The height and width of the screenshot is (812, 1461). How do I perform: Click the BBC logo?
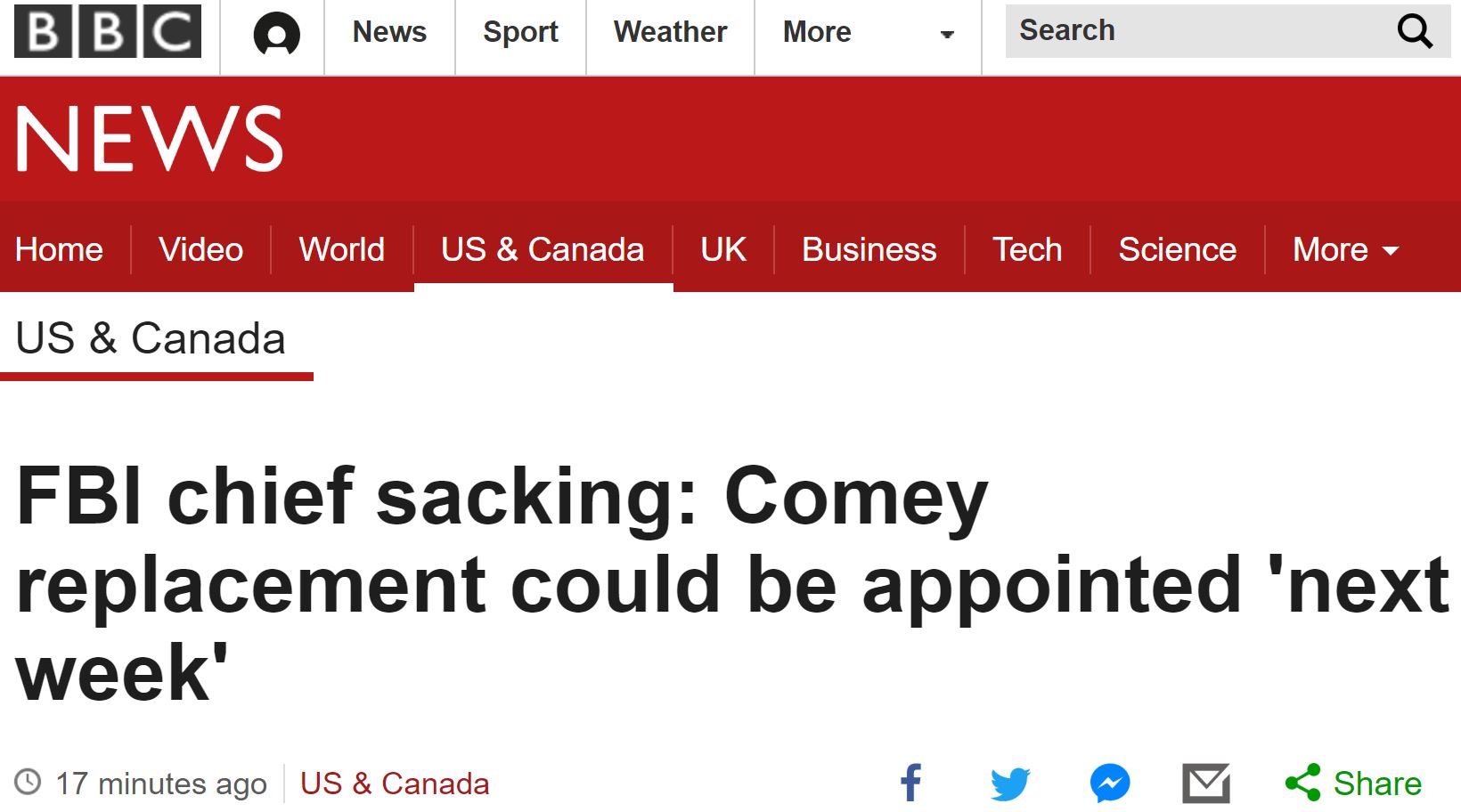tap(108, 31)
